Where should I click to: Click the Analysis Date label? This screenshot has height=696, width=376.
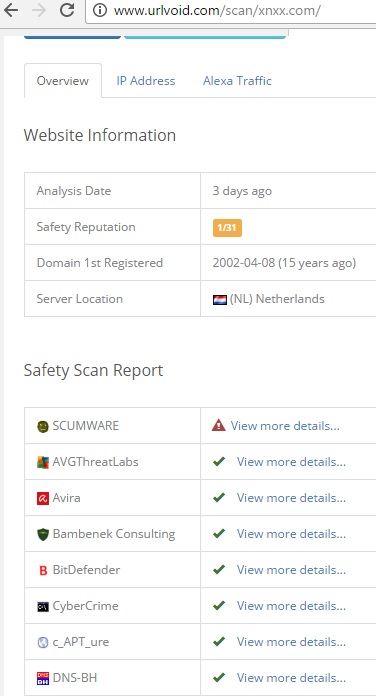click(x=74, y=191)
